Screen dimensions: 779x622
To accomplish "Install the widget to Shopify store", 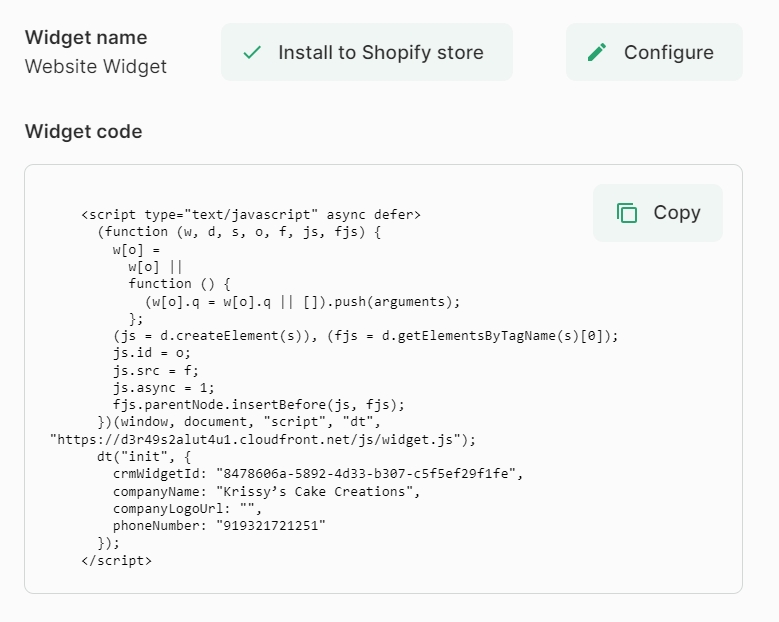I will (367, 53).
